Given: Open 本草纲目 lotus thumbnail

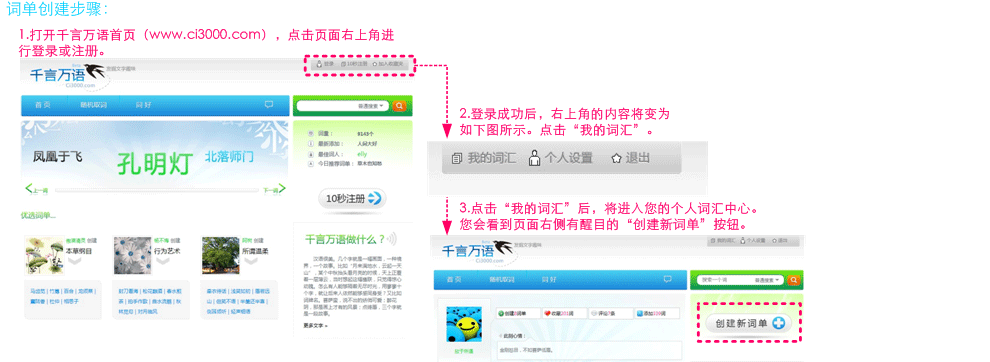Looking at the screenshot, I should (45, 255).
